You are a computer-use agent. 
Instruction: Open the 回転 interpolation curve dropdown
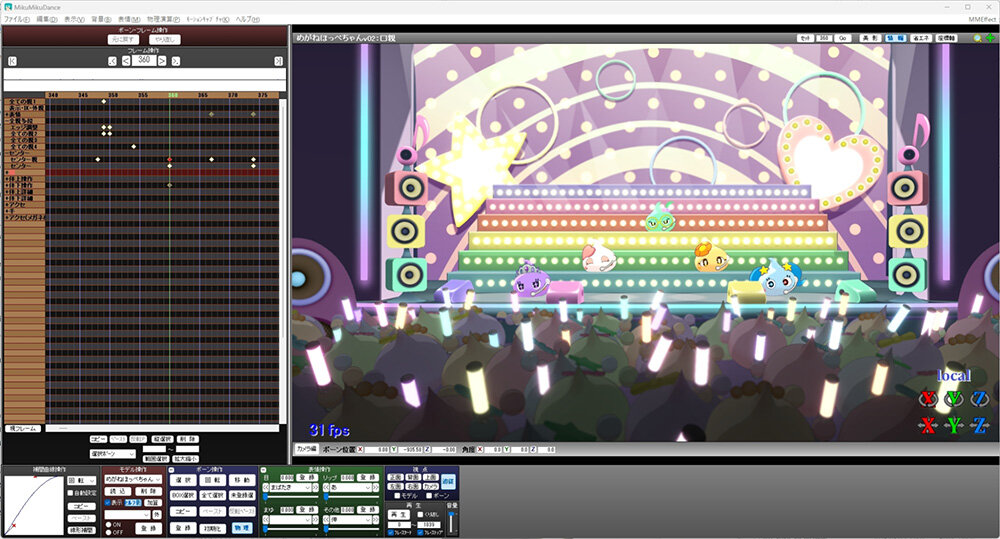tap(81, 480)
